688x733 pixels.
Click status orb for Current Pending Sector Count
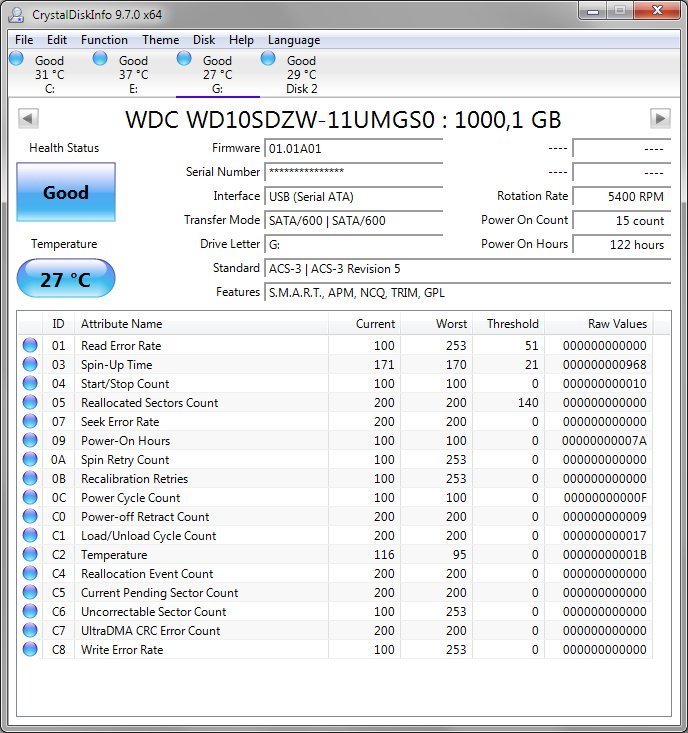pyautogui.click(x=30, y=592)
